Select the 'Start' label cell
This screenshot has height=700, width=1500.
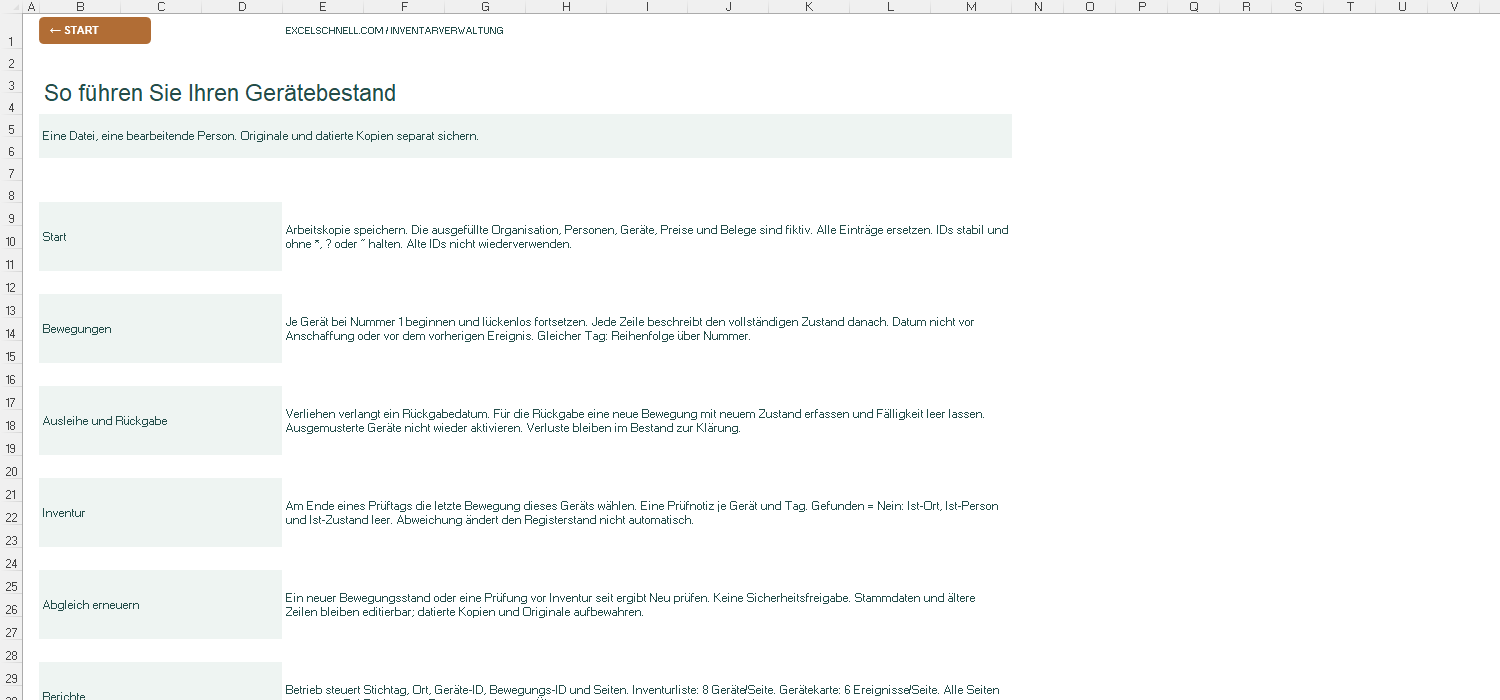pyautogui.click(x=160, y=237)
